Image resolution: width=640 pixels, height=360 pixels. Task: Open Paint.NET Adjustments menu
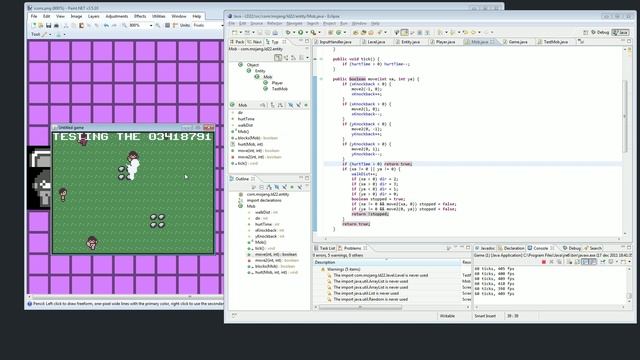[117, 16]
